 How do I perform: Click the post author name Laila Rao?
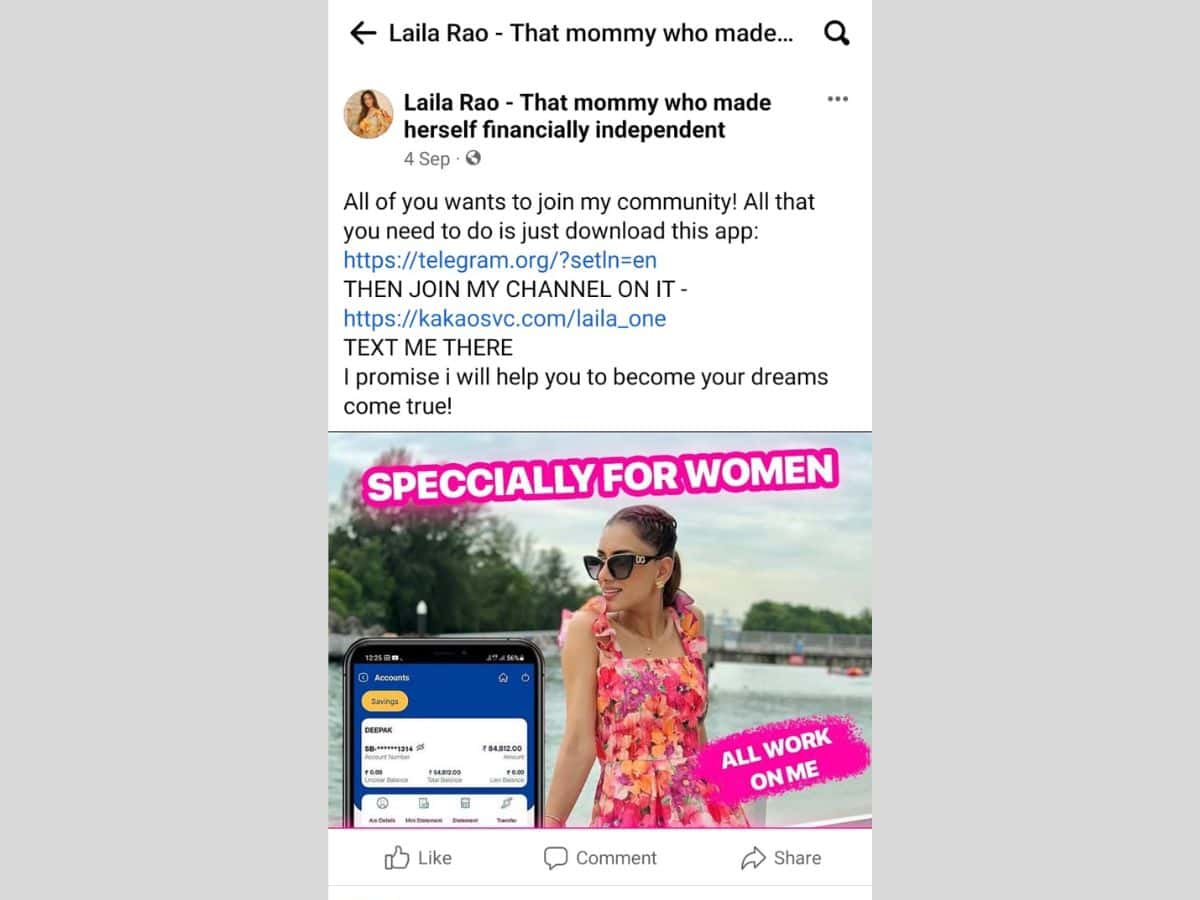587,116
